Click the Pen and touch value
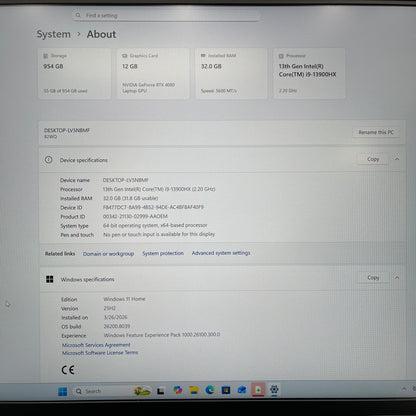Image resolution: width=416 pixels, height=416 pixels. pyautogui.click(x=159, y=234)
